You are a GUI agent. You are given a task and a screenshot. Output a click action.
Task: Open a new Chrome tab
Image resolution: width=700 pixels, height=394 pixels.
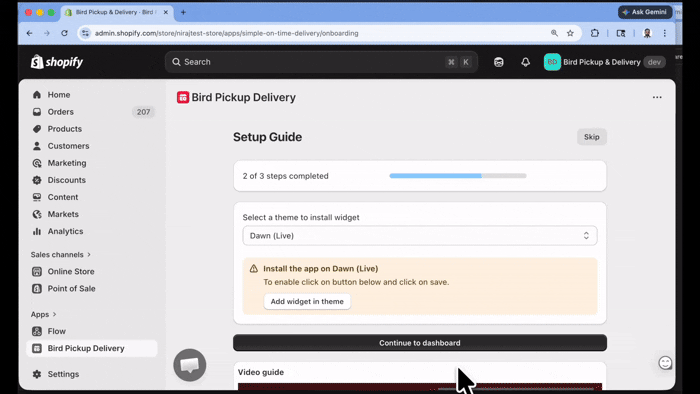[x=183, y=12]
